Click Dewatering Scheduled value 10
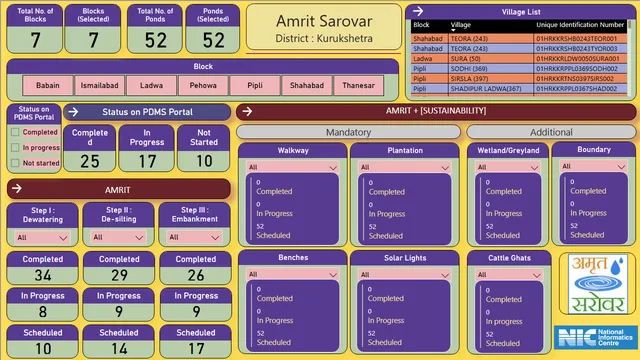640x360 pixels. point(43,349)
